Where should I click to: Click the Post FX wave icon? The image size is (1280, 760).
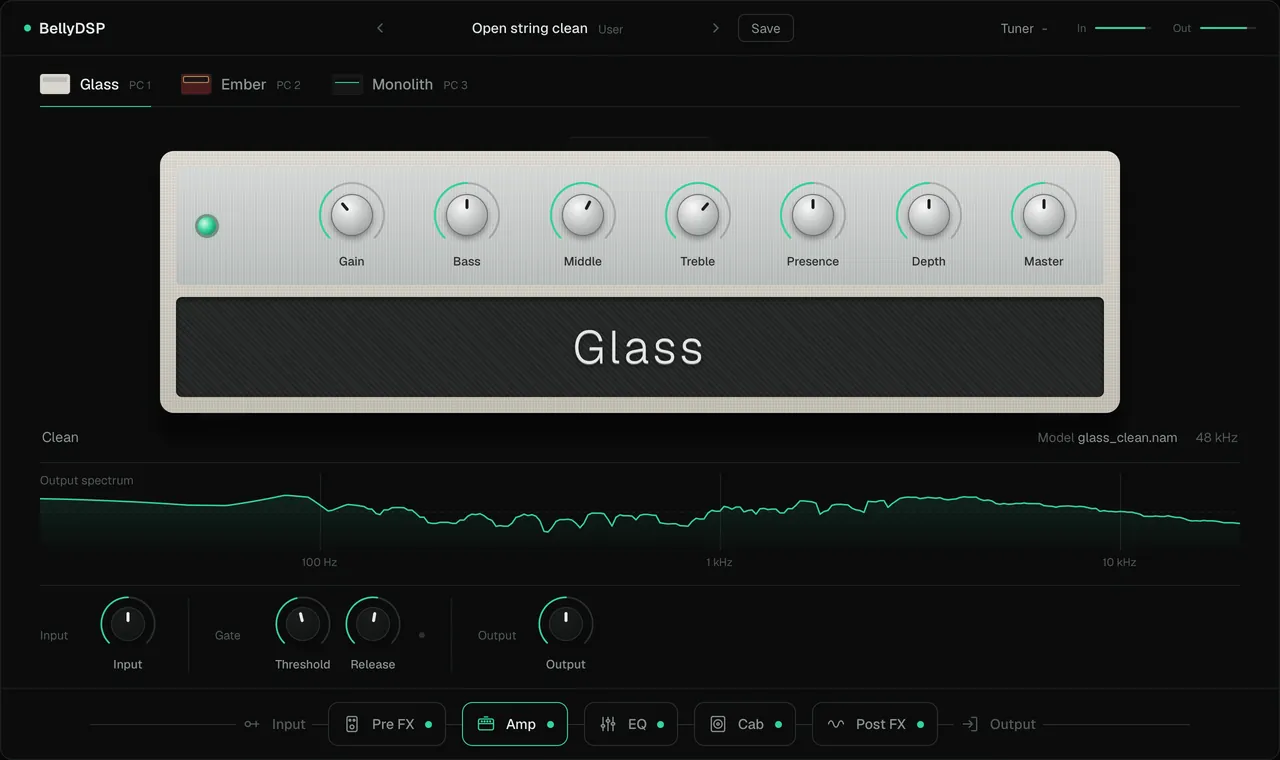click(x=836, y=724)
